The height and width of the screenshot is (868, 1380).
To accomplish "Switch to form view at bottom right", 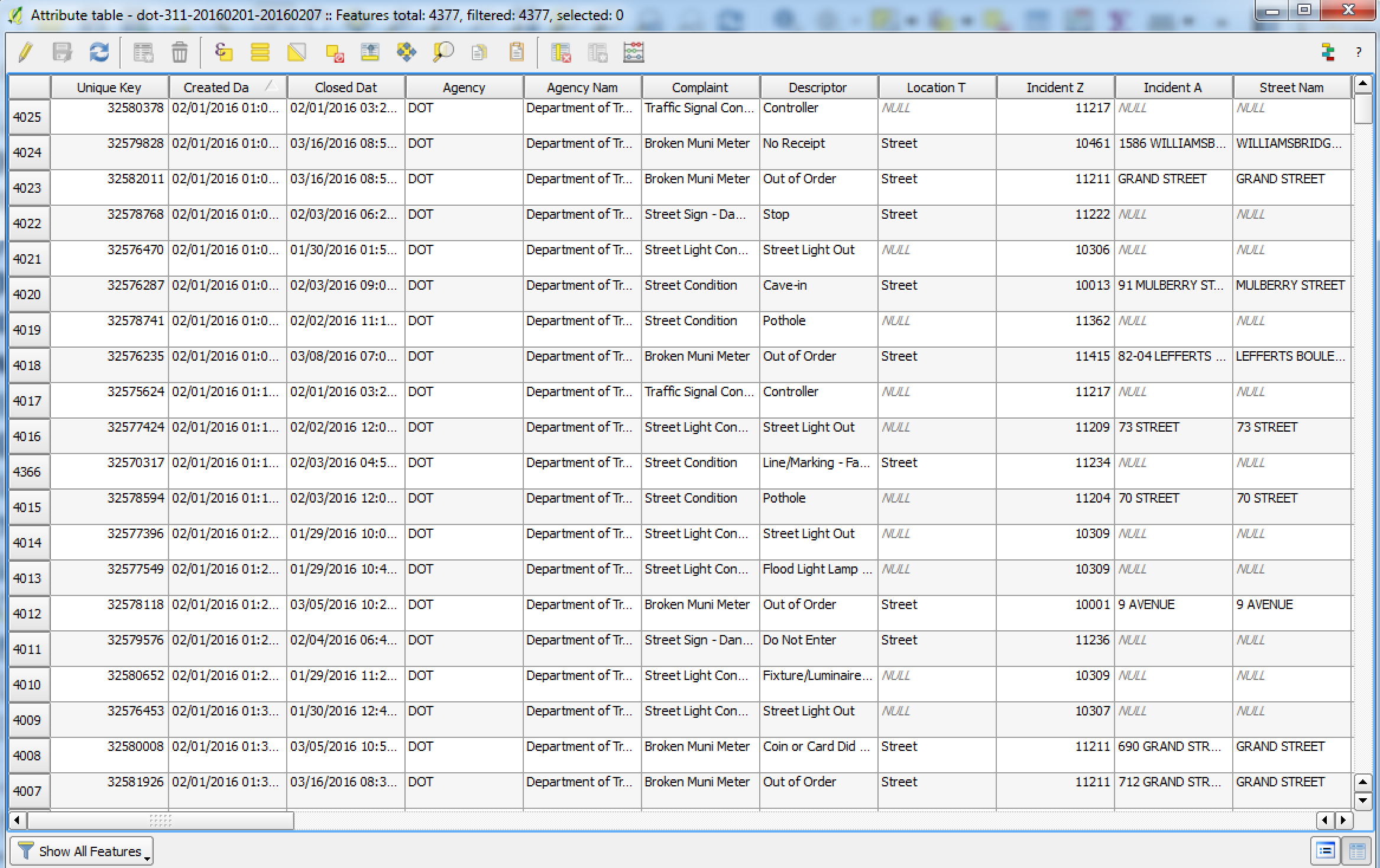I will coord(1325,851).
